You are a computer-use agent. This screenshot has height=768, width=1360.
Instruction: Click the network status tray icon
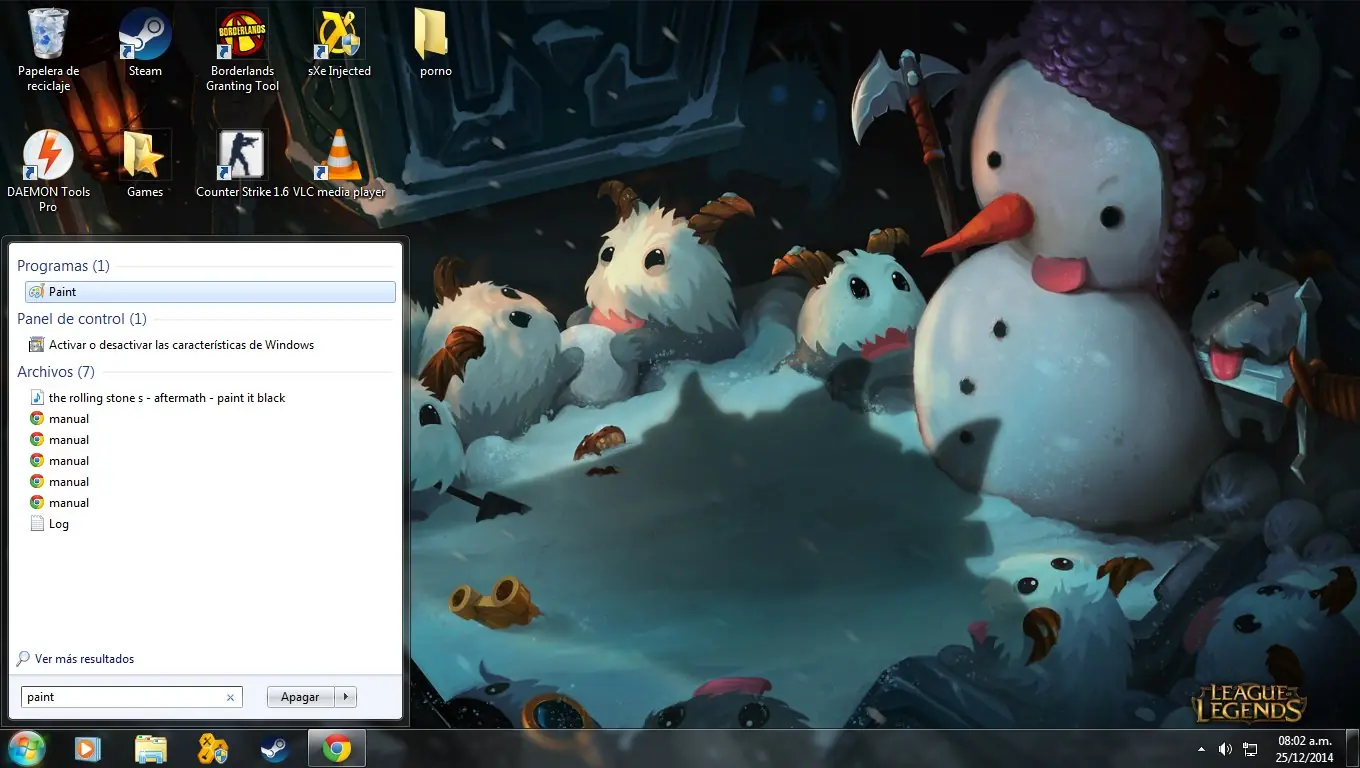tap(1250, 748)
